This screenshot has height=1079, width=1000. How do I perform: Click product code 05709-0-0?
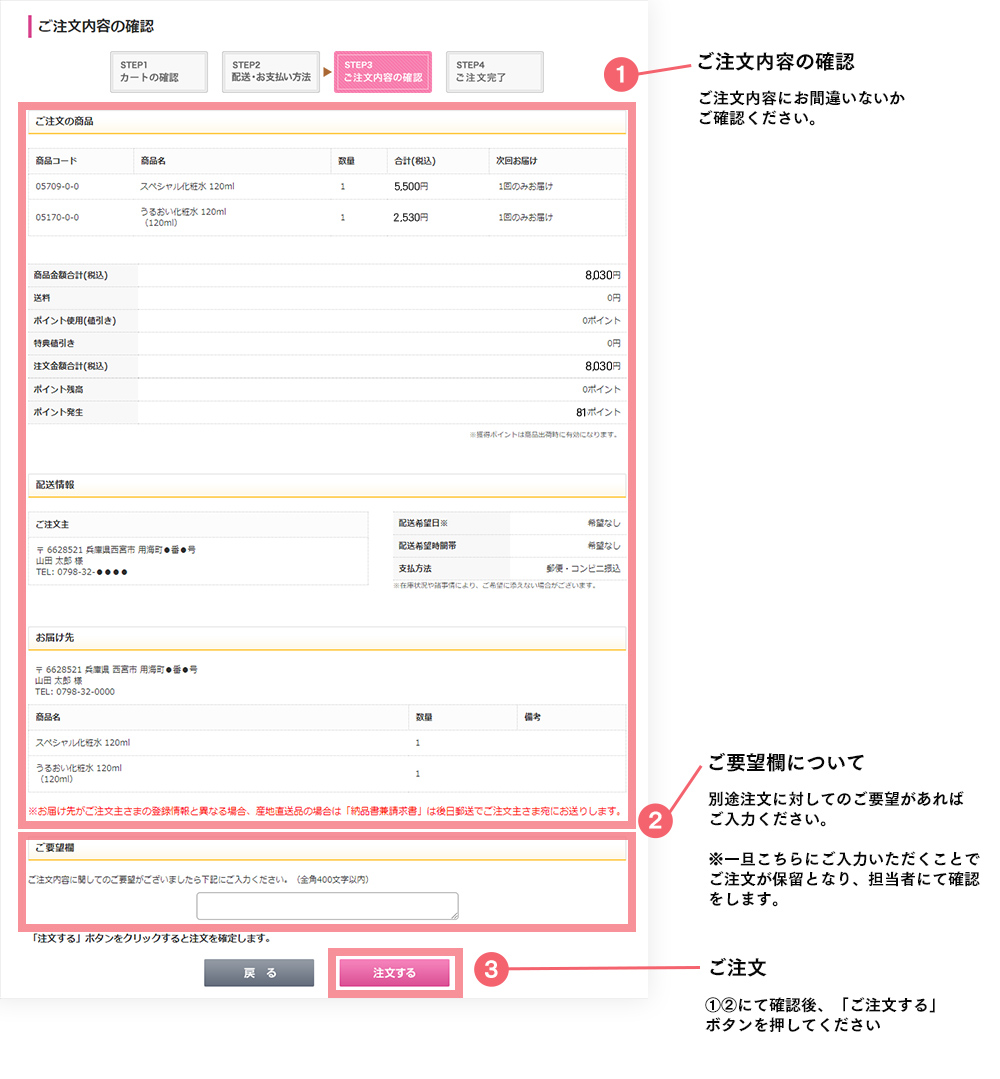(57, 186)
